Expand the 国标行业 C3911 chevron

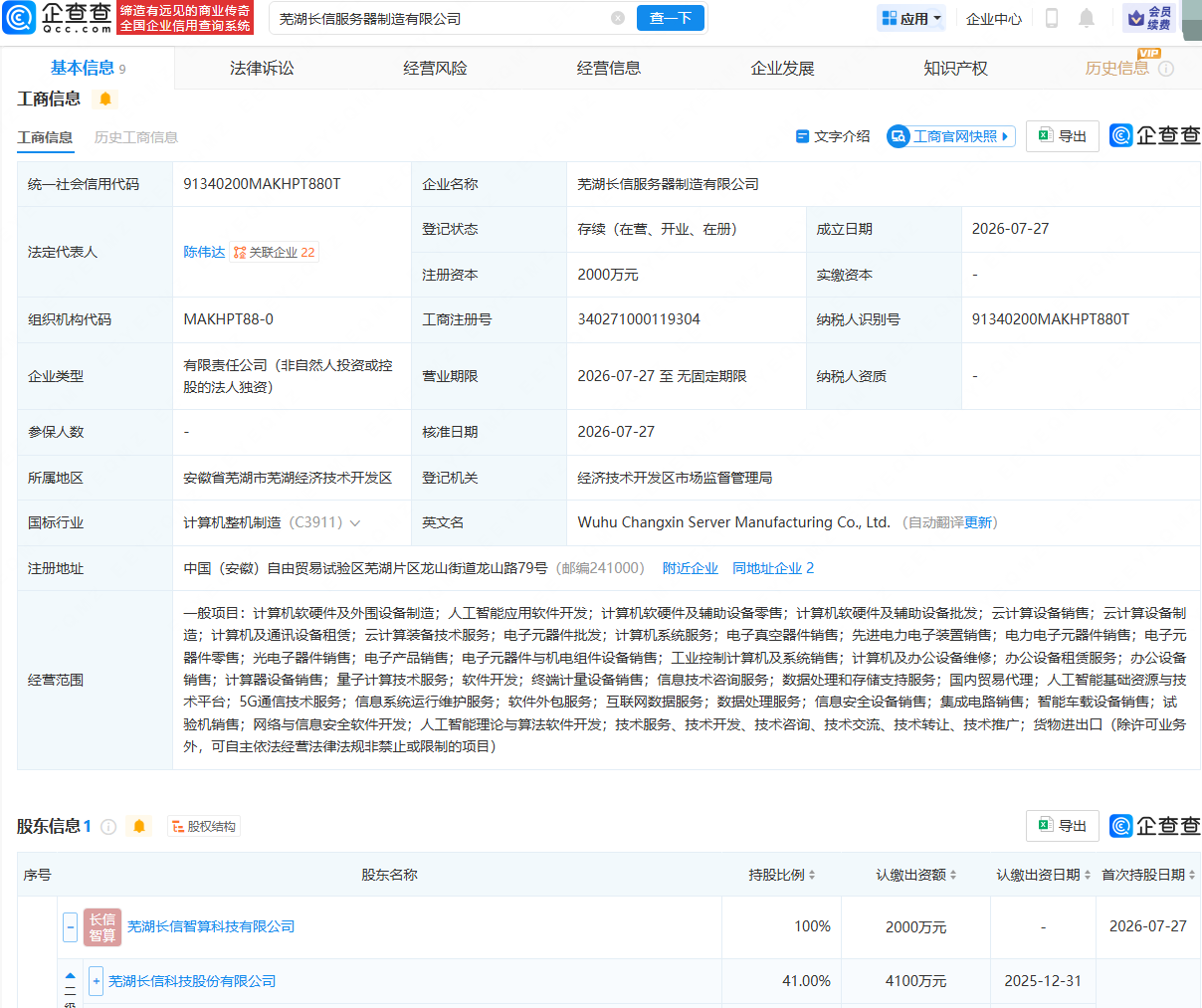click(x=355, y=522)
